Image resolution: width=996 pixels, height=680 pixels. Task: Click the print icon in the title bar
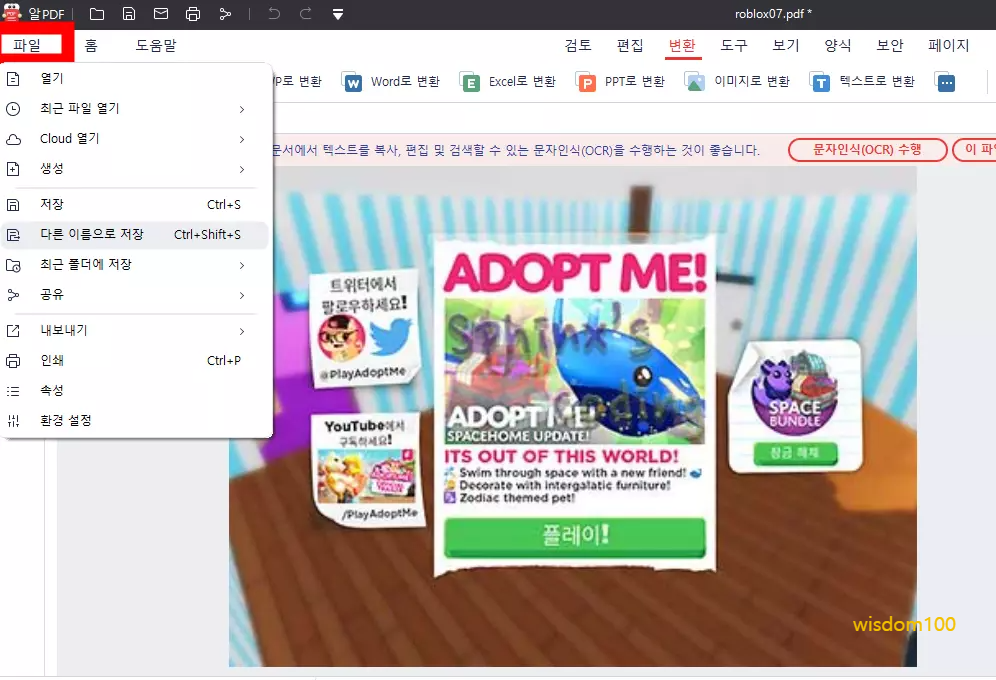pyautogui.click(x=192, y=13)
